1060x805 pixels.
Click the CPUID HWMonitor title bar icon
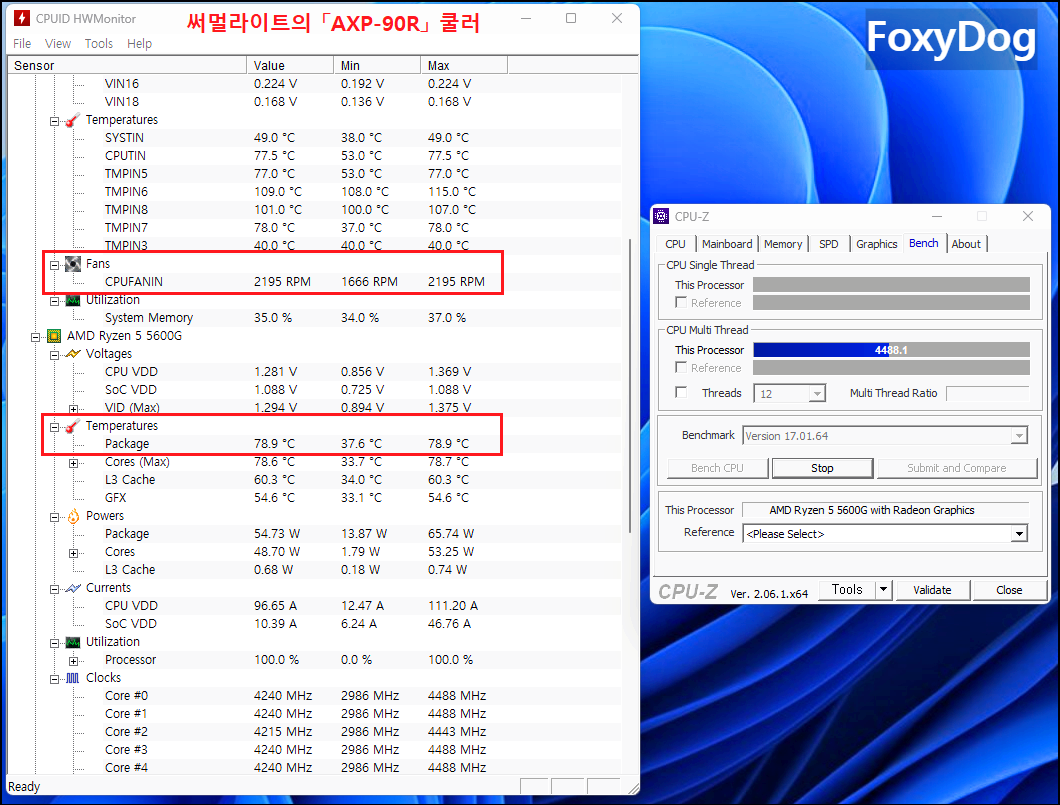(x=22, y=18)
